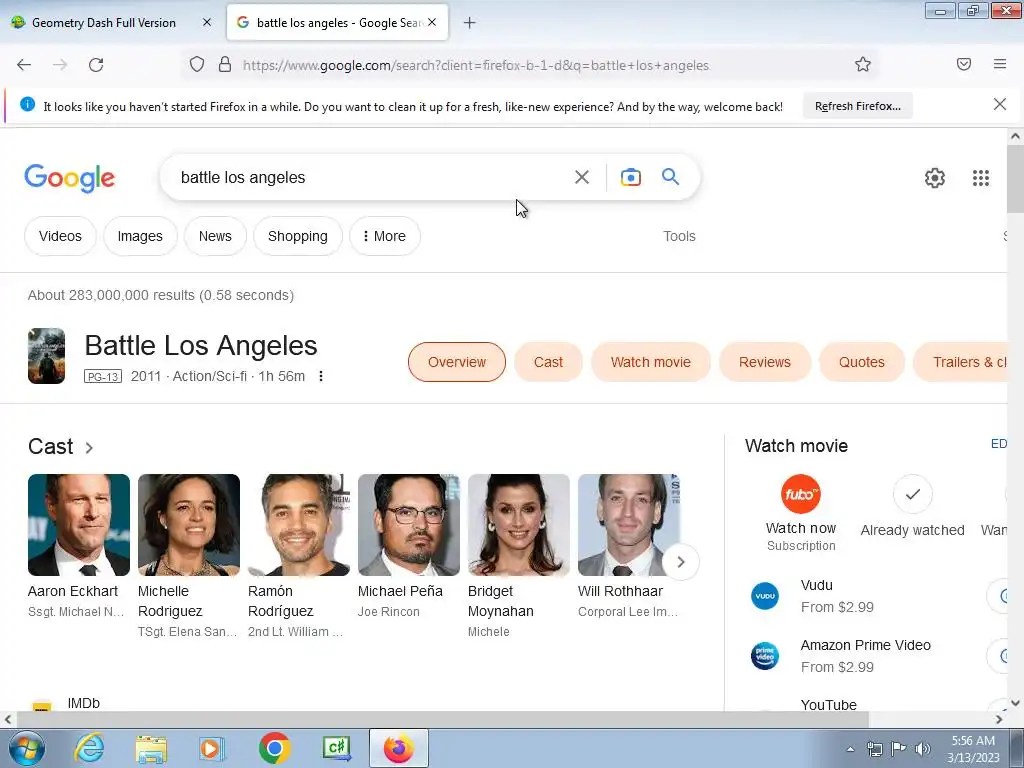Open the More search filters menu
Screen dimensions: 1024x768
(385, 236)
